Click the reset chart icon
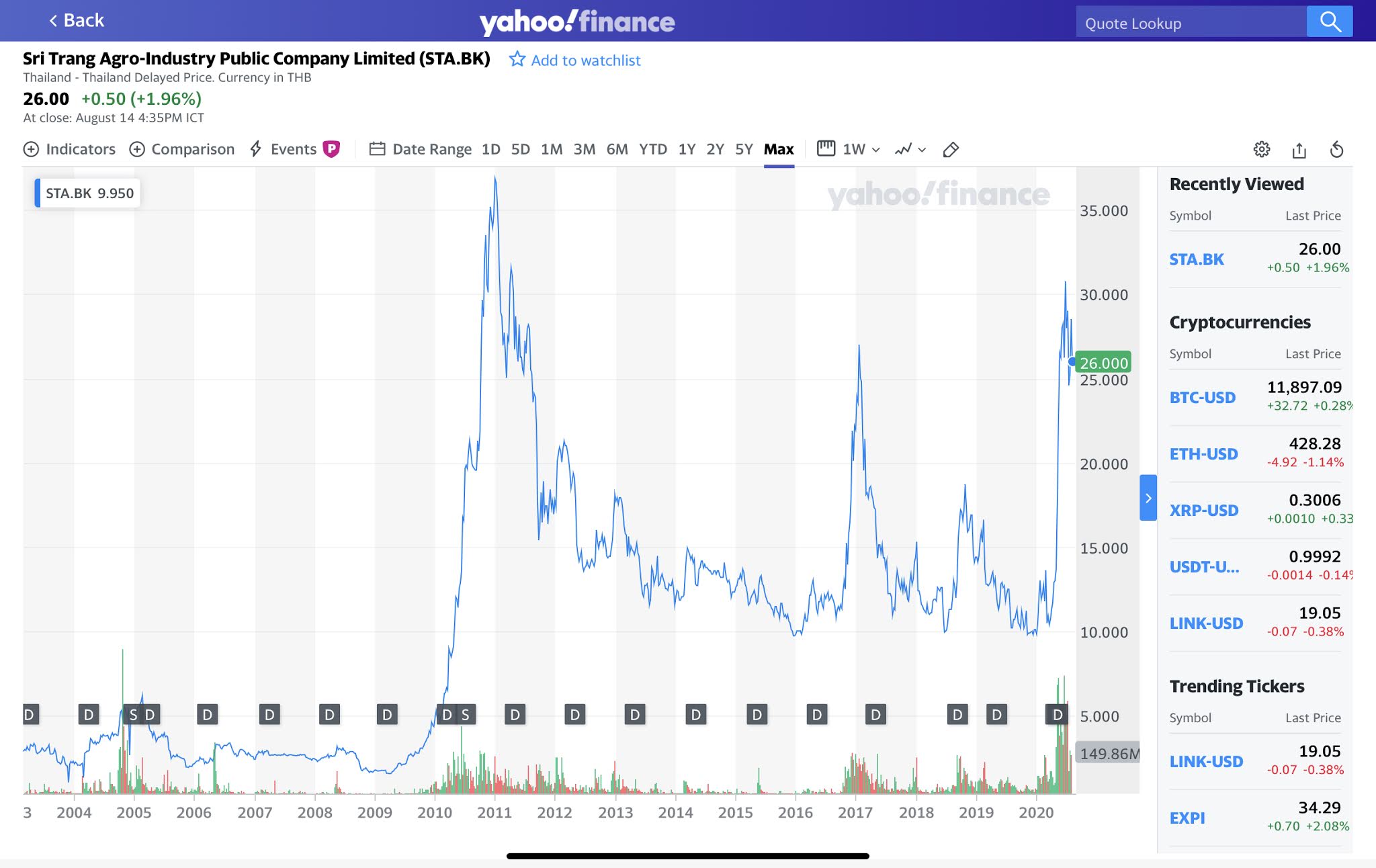Viewport: 1376px width, 868px height. pyautogui.click(x=1336, y=149)
